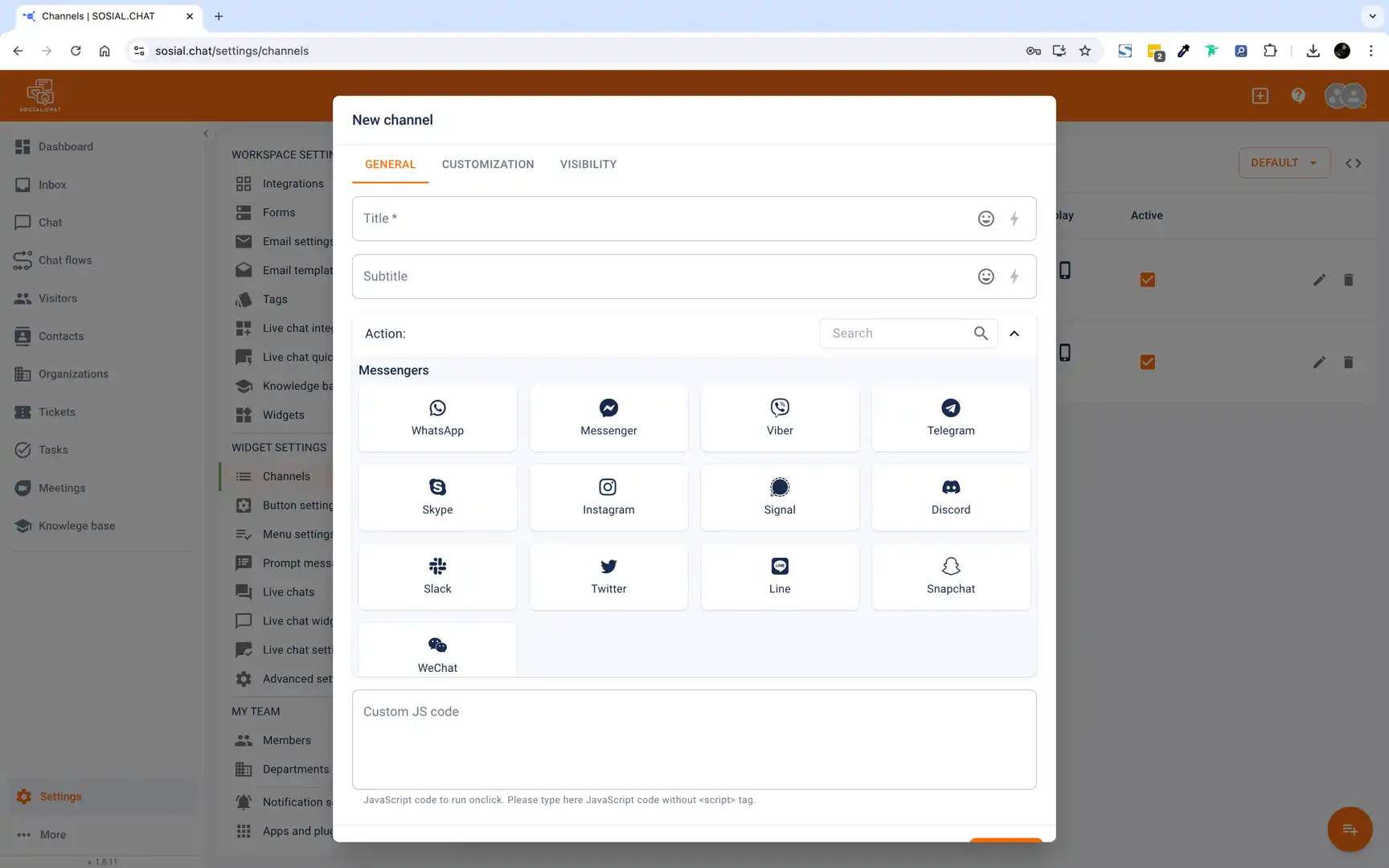
Task: Click the add-new plus icon in header
Action: (1260, 96)
